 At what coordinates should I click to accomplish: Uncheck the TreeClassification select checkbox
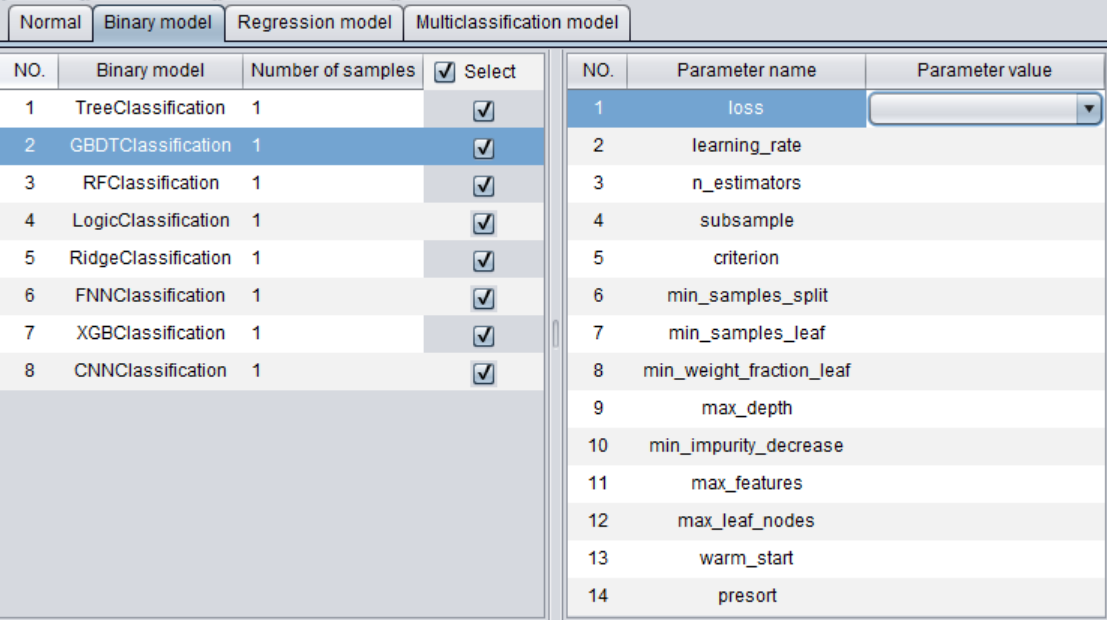483,112
